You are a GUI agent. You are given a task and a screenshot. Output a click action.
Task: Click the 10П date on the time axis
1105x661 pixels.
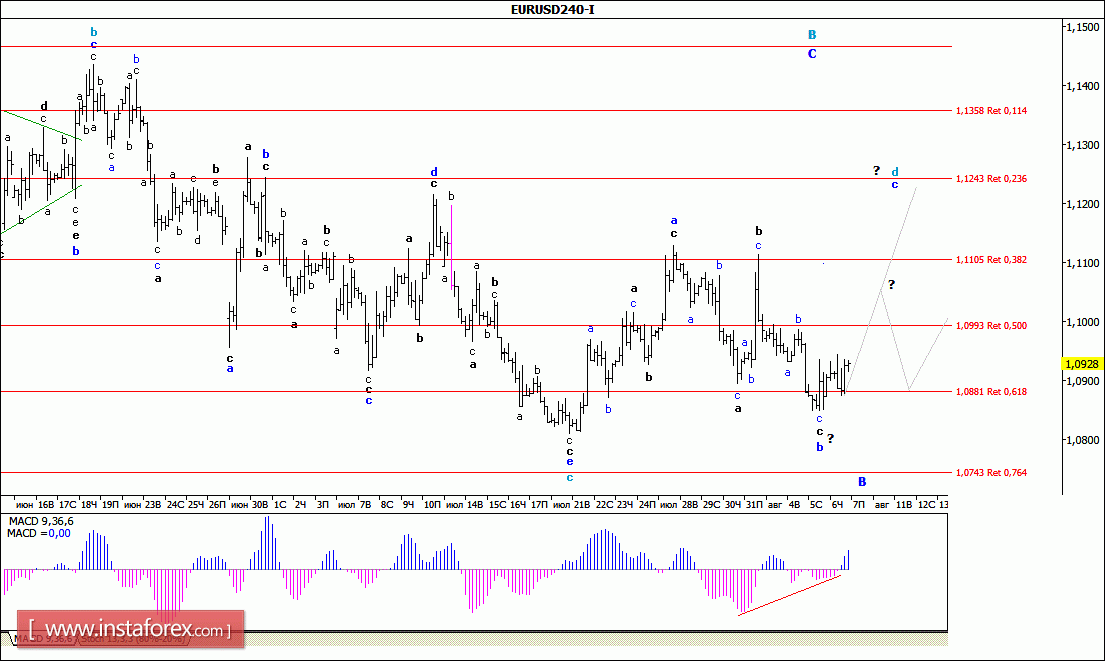click(x=432, y=505)
